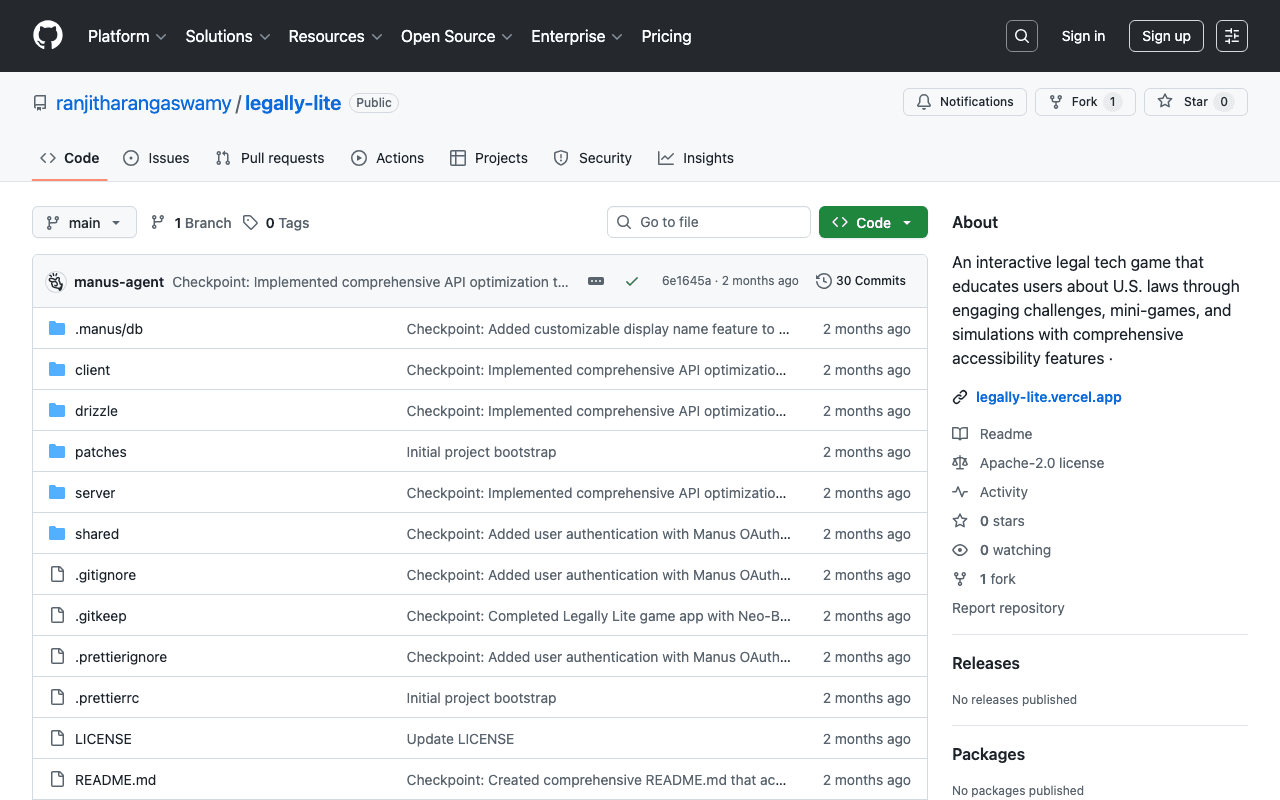Click the book icon next to Readme
The image size is (1280, 800).
point(960,434)
